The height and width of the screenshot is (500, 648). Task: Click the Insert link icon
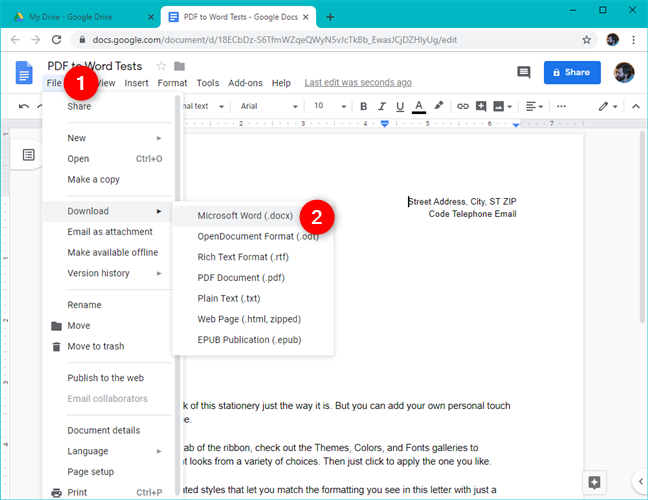point(462,106)
